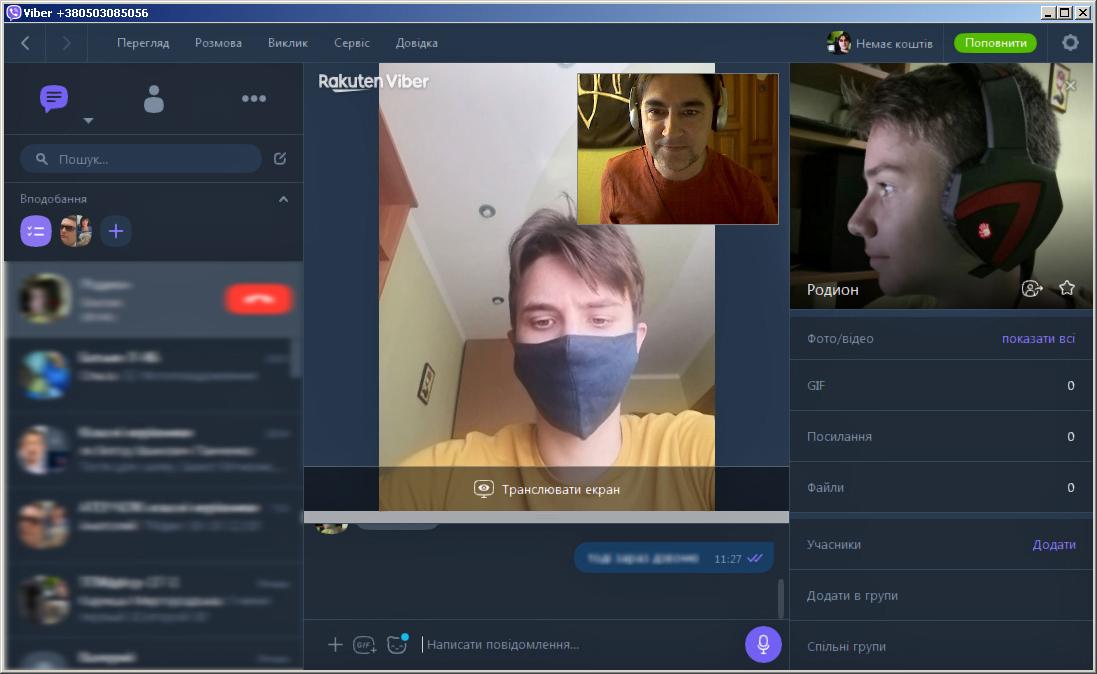Expand the dropdown arrow under chats icon
Viewport: 1097px width, 674px height.
(x=88, y=121)
